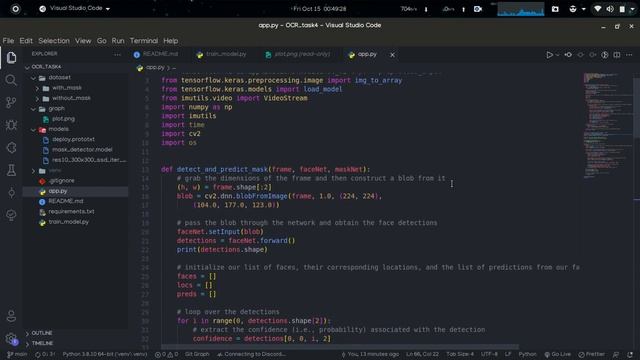Open the File menu

pyautogui.click(x=8, y=41)
